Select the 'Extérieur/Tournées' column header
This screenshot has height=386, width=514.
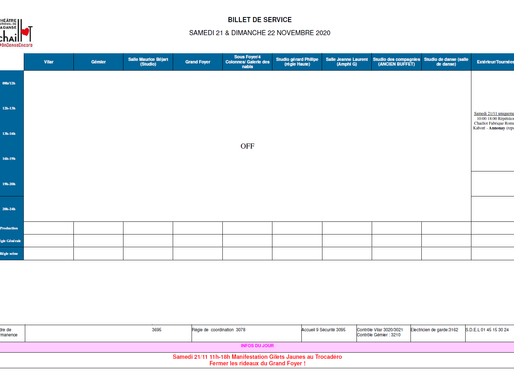[493, 62]
